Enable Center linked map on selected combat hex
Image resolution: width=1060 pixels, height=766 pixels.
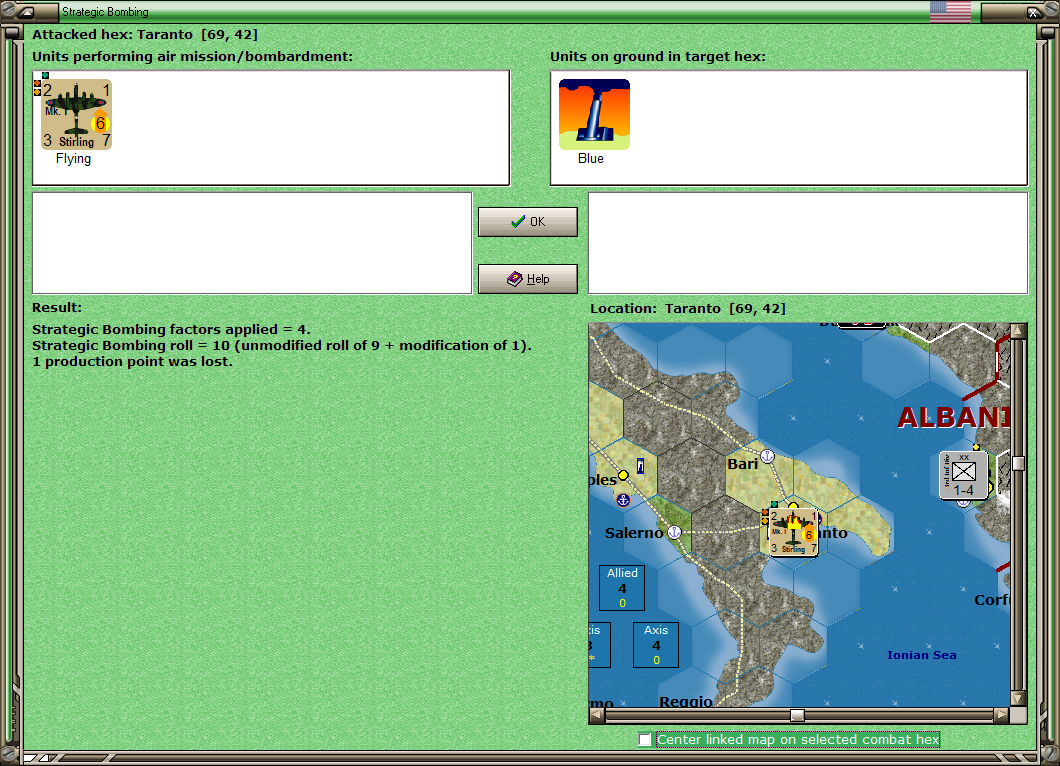click(645, 739)
